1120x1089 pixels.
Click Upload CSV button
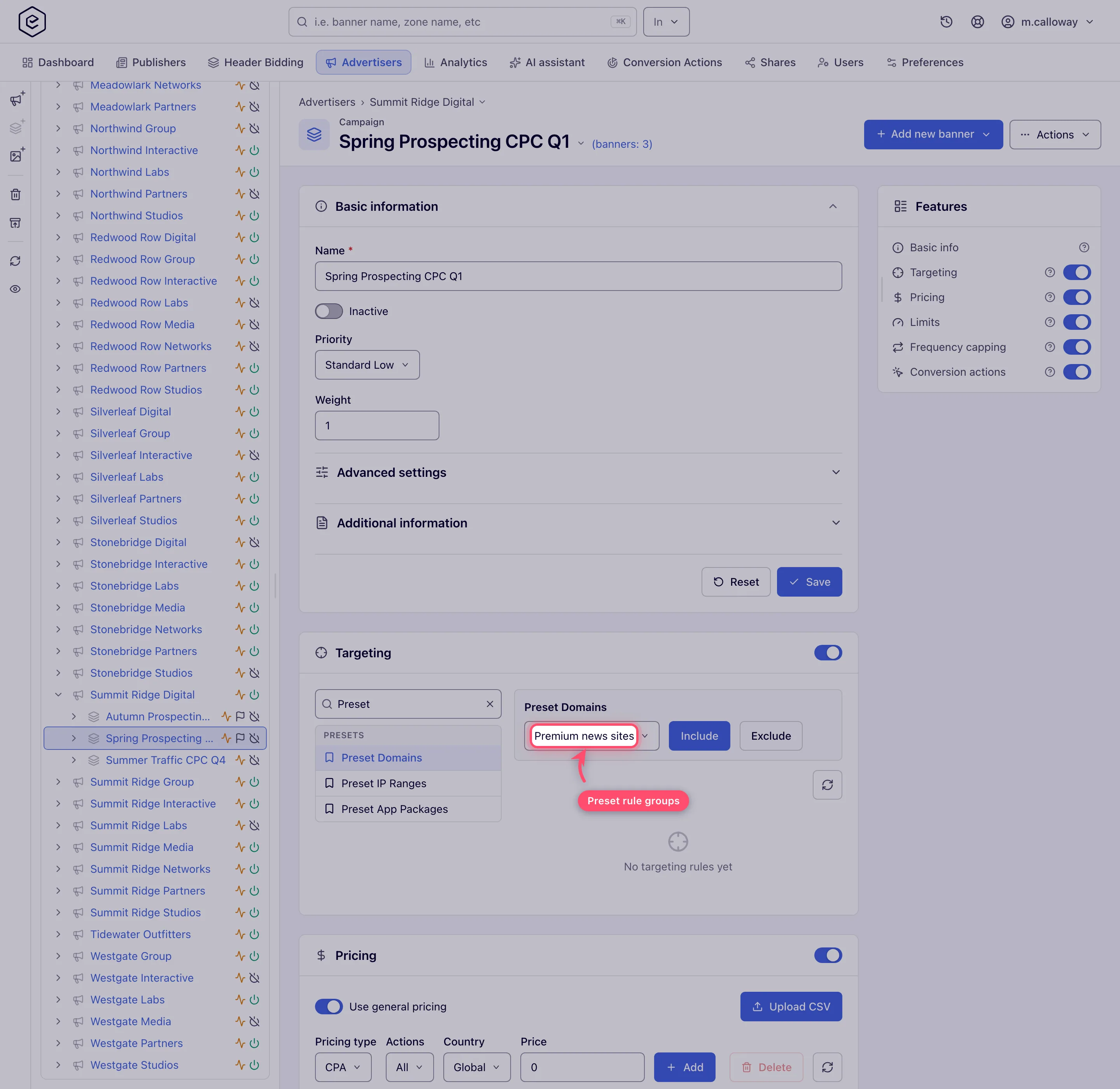click(x=791, y=1007)
